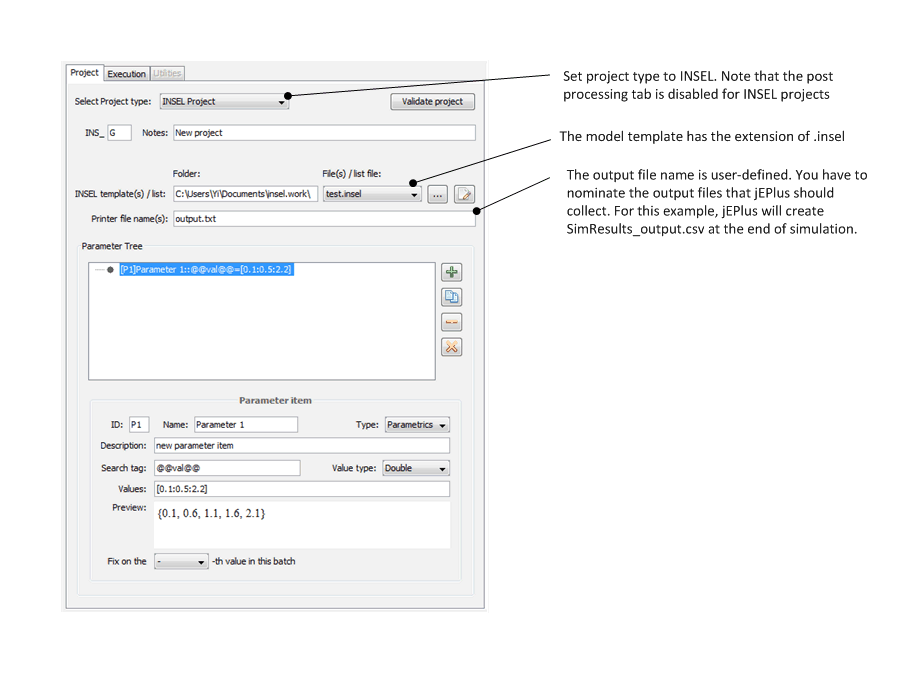Click the INS_ suffix field with G
The width and height of the screenshot is (921, 673).
(x=119, y=133)
